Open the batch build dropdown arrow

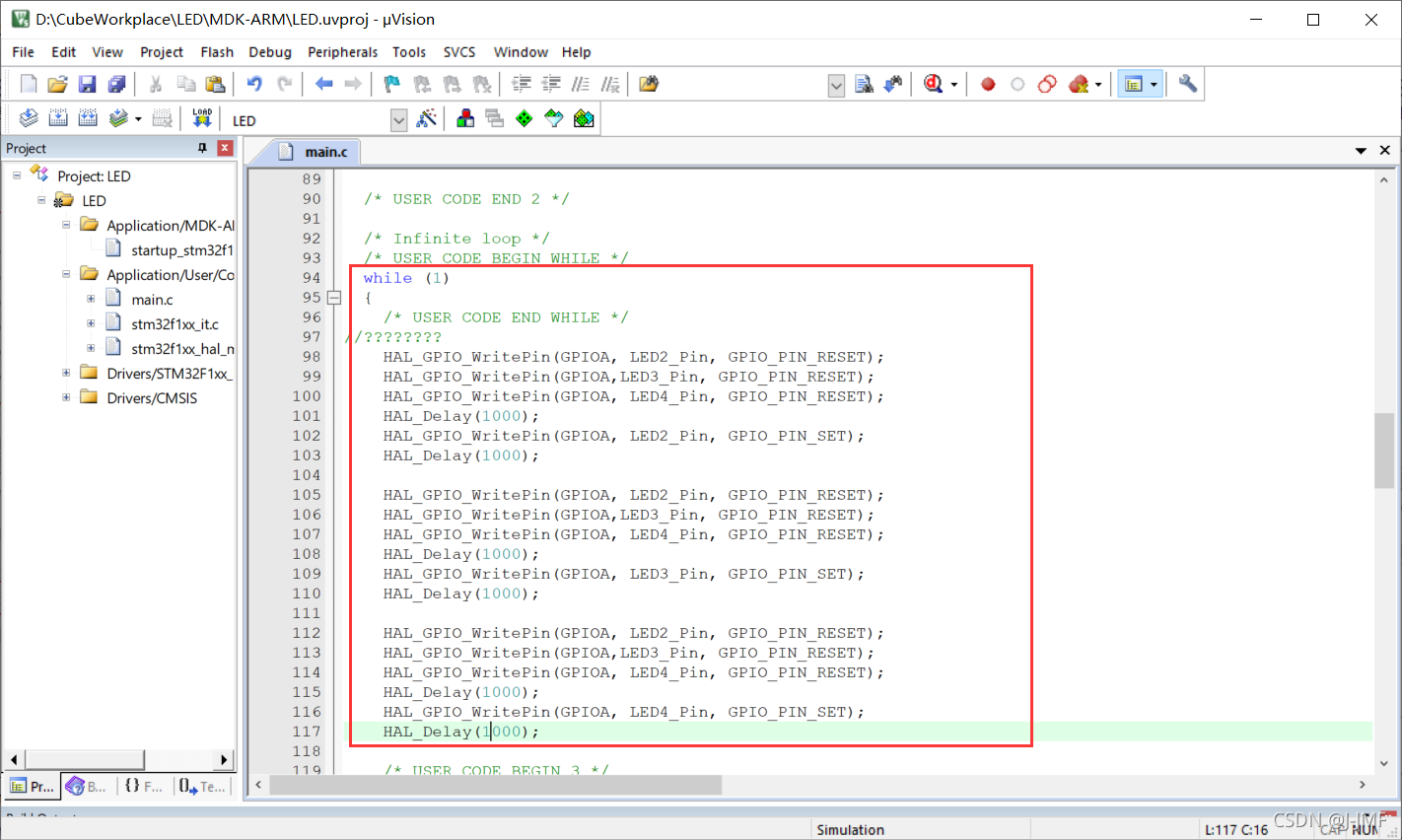click(x=138, y=119)
